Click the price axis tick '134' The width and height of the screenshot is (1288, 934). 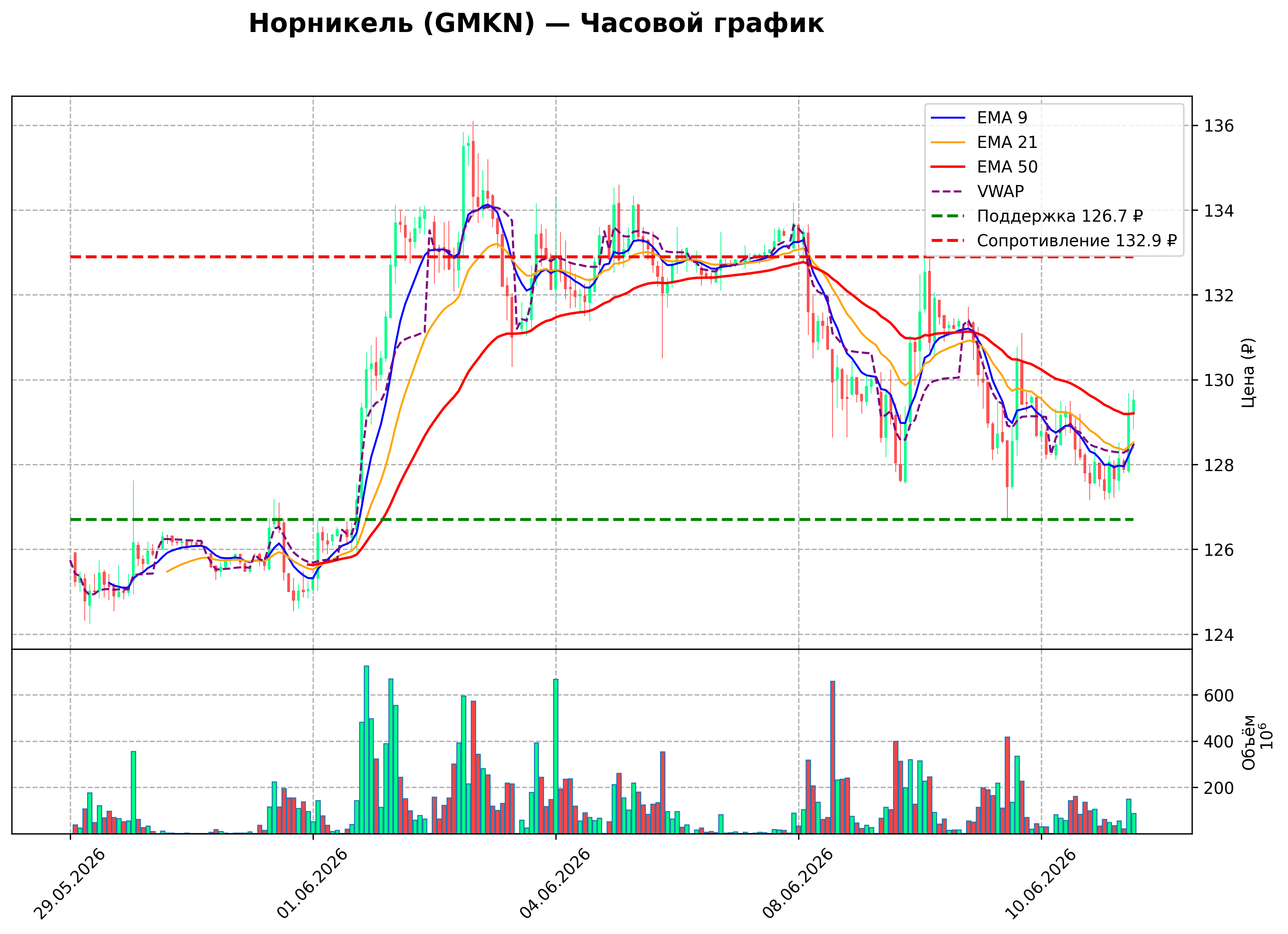(x=1219, y=211)
